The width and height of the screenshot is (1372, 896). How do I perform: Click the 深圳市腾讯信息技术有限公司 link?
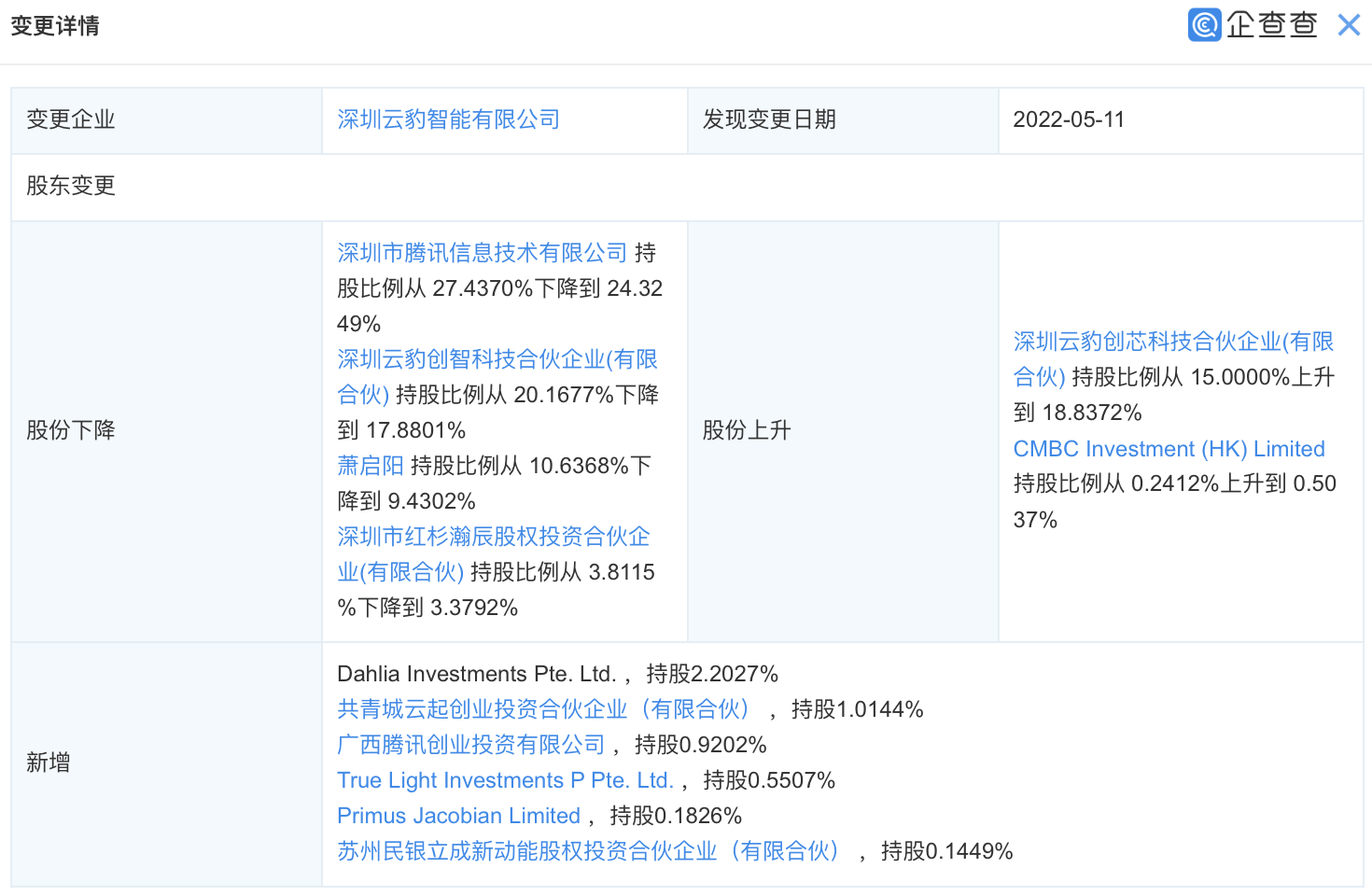481,252
